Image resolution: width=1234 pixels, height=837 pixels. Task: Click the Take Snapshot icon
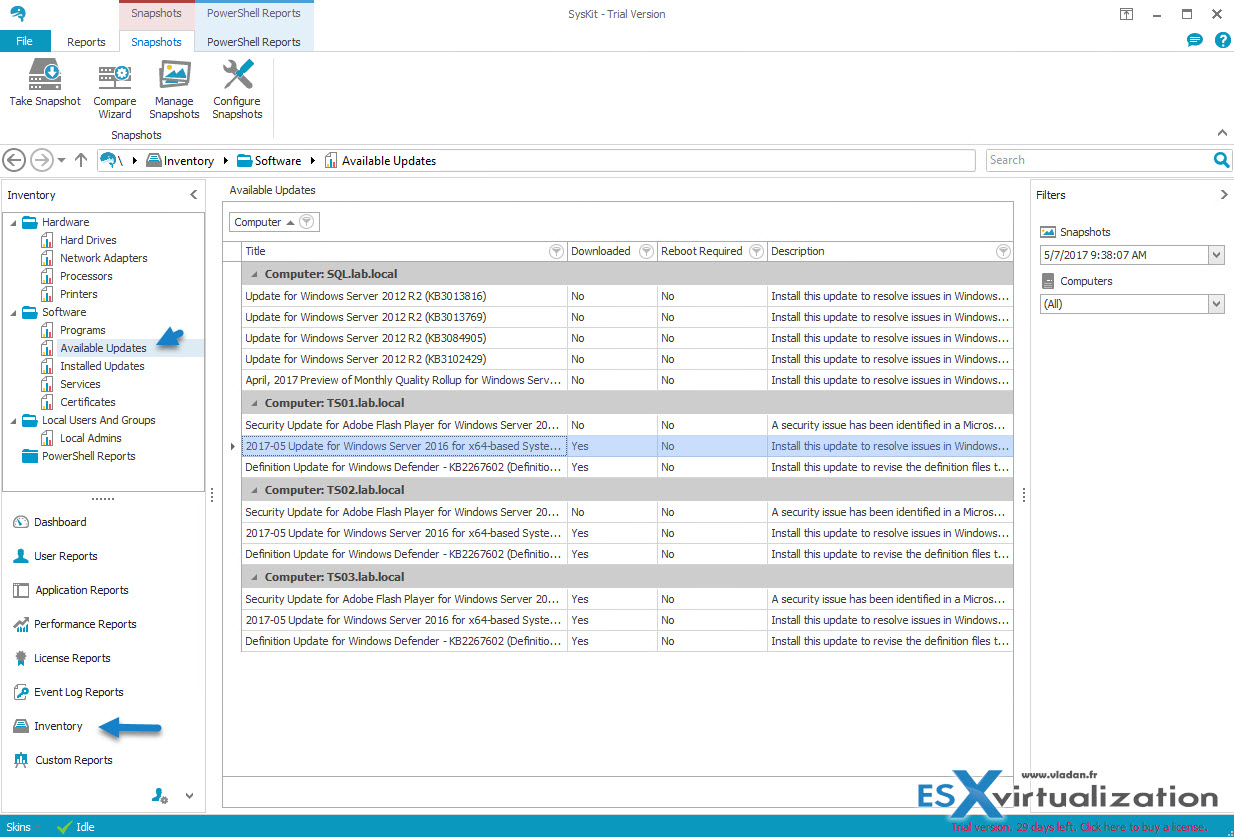[45, 75]
